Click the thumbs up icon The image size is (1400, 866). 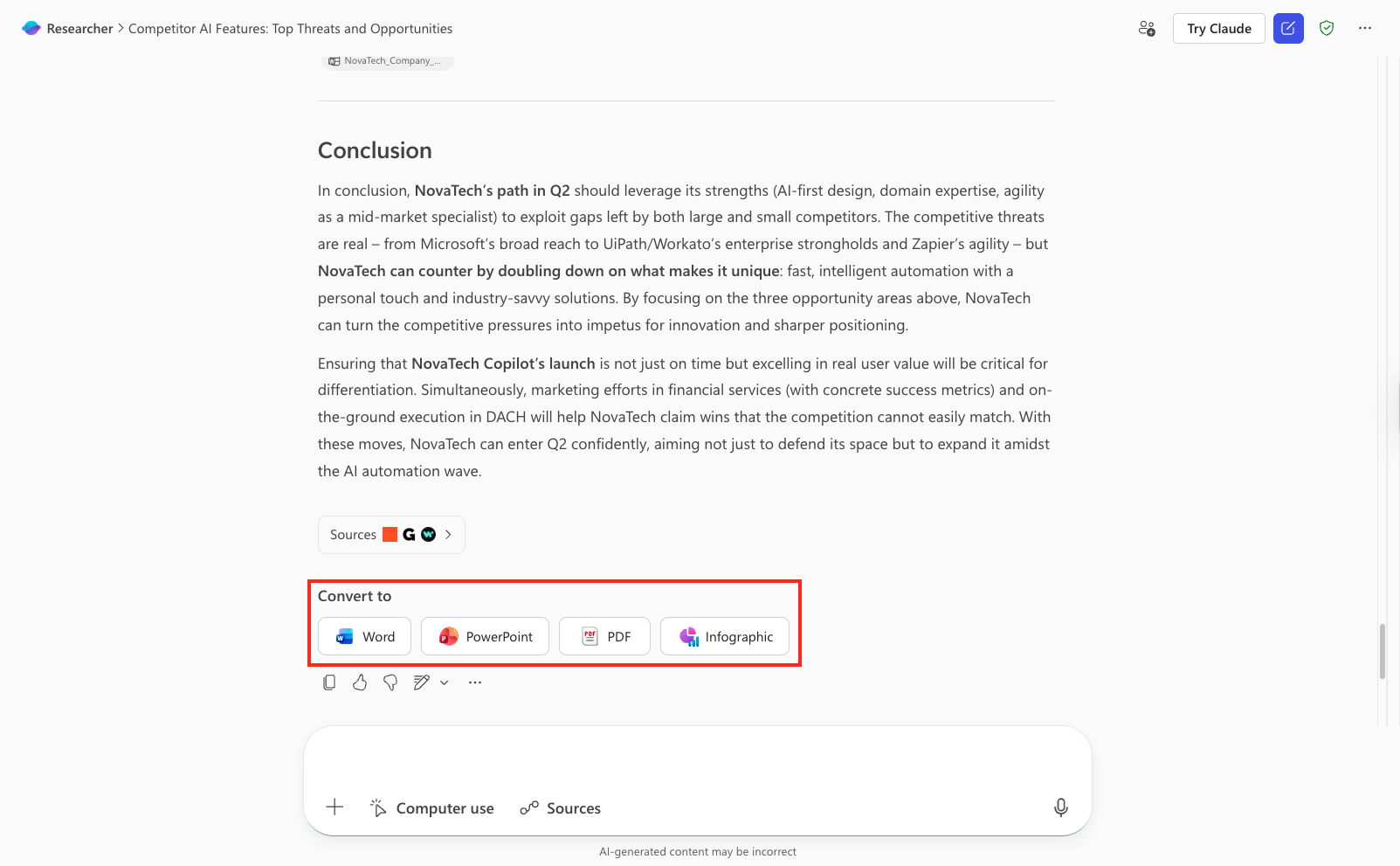point(360,682)
